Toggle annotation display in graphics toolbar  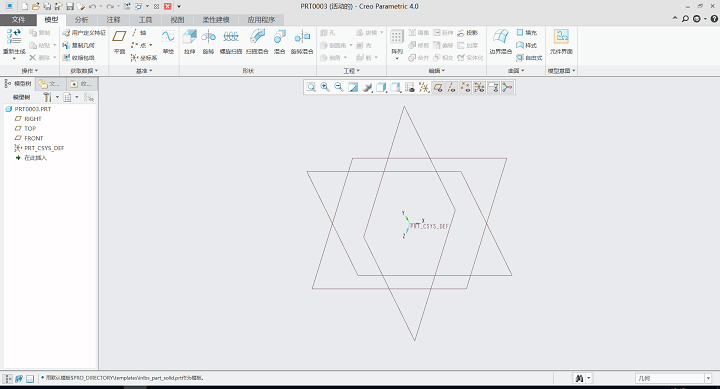[493, 87]
